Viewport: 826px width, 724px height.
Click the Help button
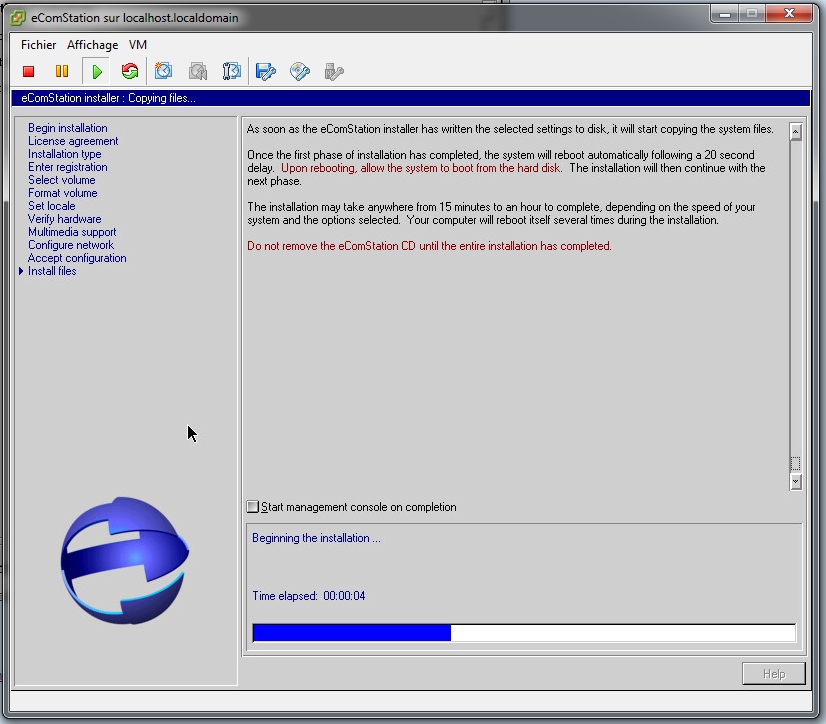tap(773, 674)
